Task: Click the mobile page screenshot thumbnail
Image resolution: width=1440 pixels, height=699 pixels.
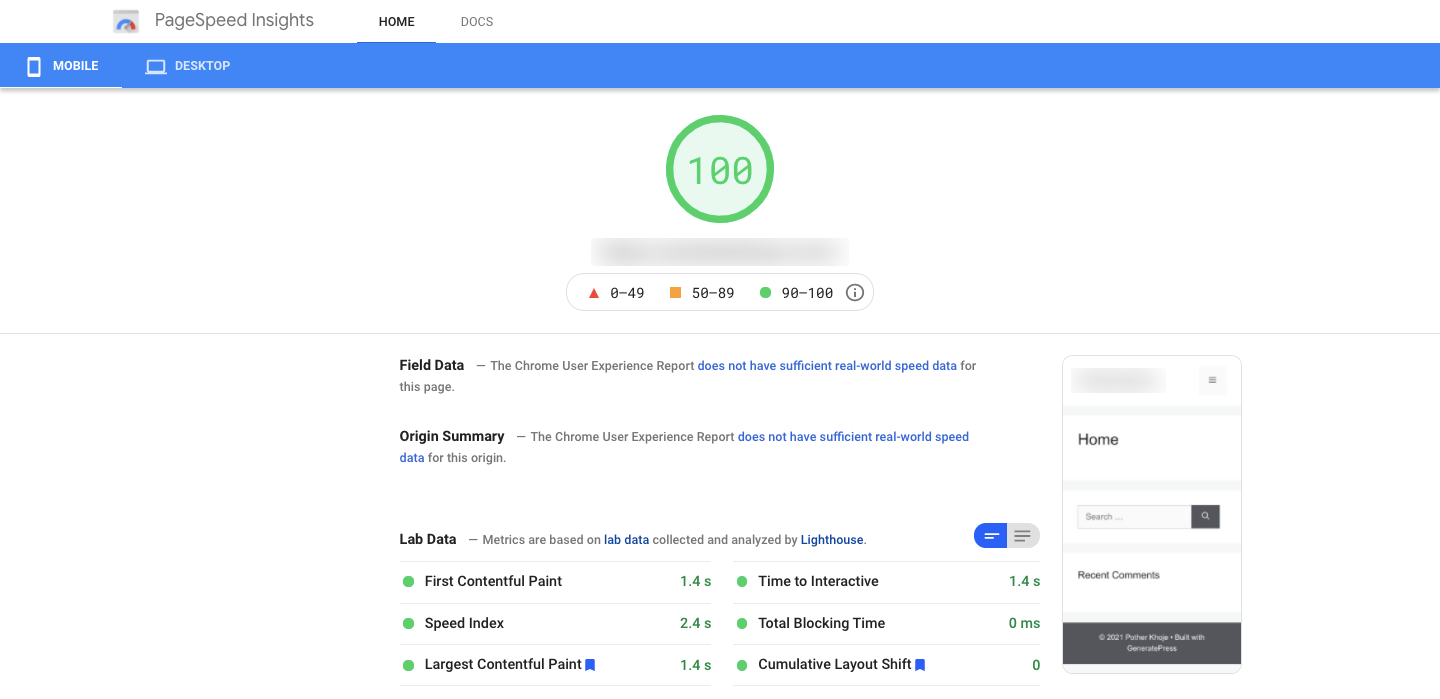Action: click(x=1152, y=514)
